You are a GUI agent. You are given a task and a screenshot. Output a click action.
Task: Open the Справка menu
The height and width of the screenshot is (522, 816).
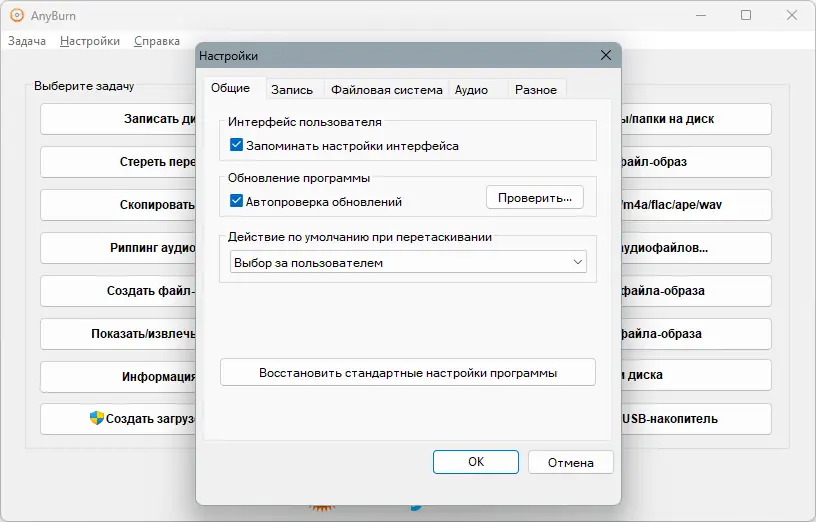pyautogui.click(x=157, y=41)
